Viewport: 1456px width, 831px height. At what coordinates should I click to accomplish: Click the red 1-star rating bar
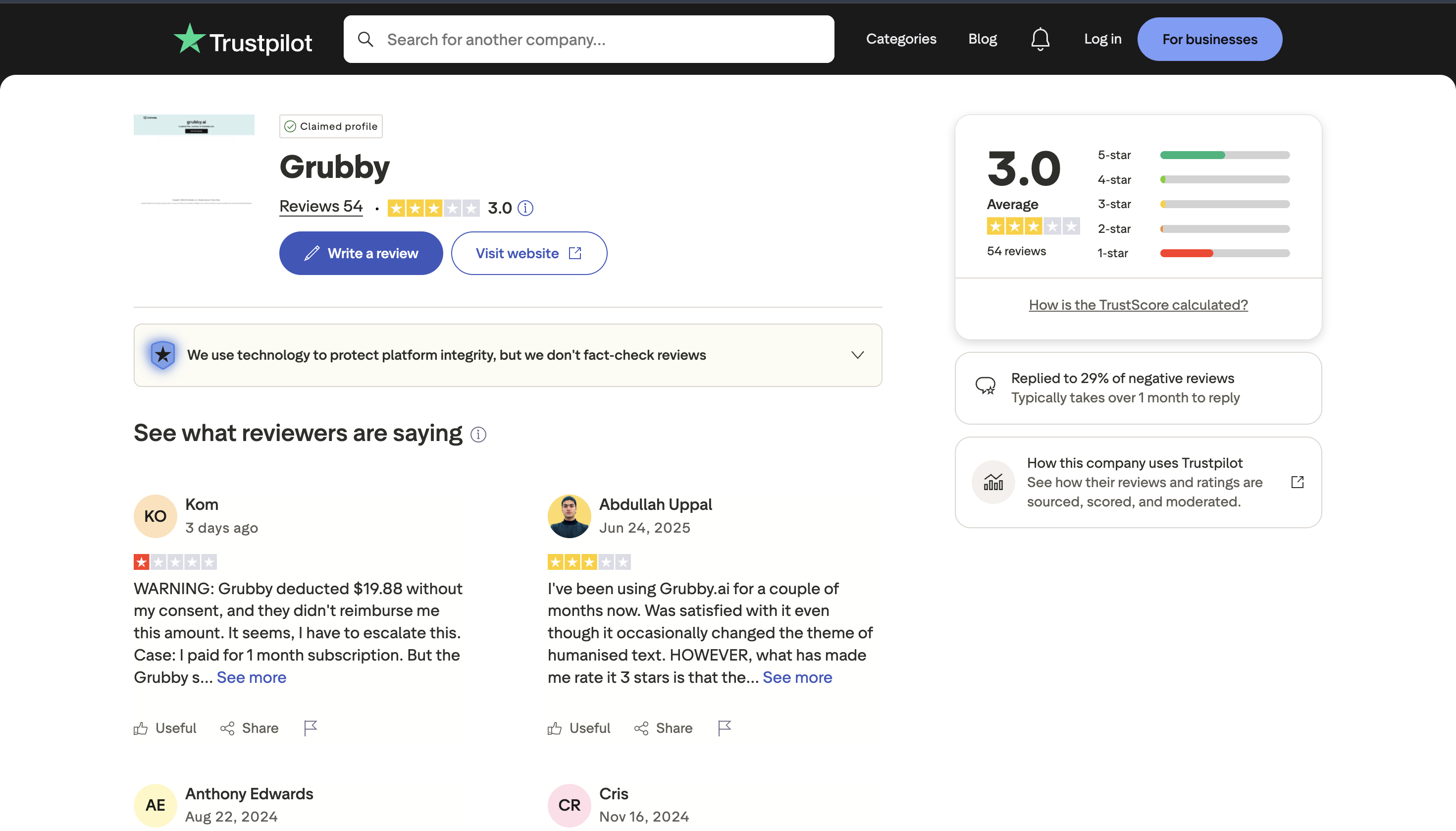pyautogui.click(x=1186, y=253)
